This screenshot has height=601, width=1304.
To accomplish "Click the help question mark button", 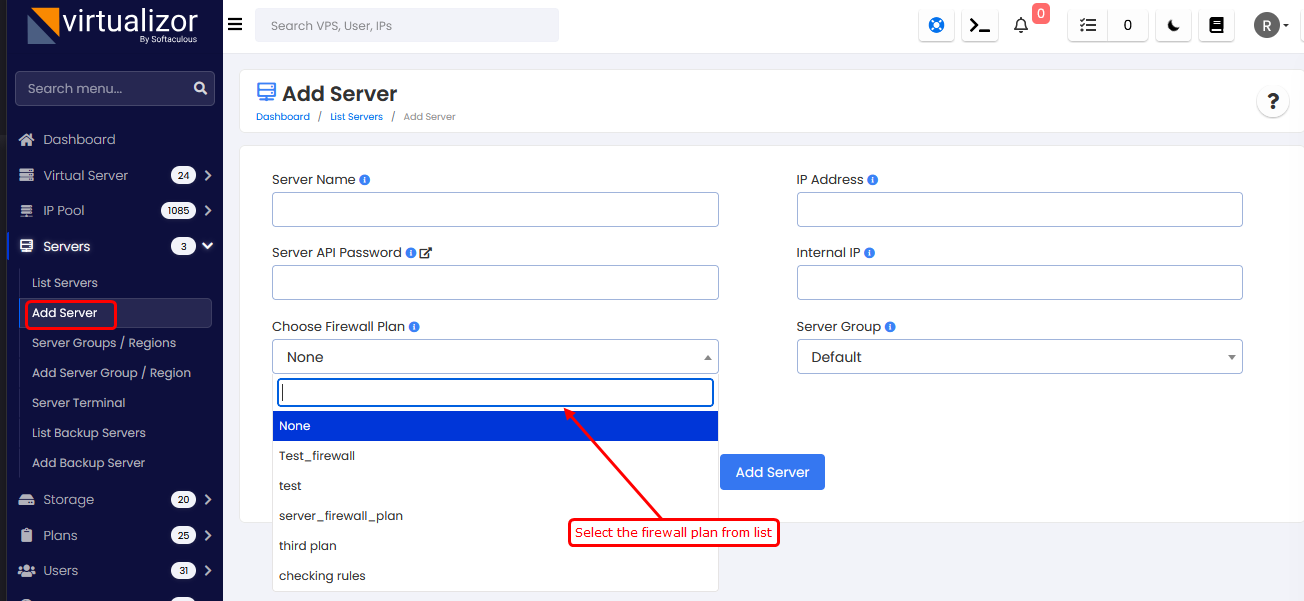I will click(x=1272, y=101).
